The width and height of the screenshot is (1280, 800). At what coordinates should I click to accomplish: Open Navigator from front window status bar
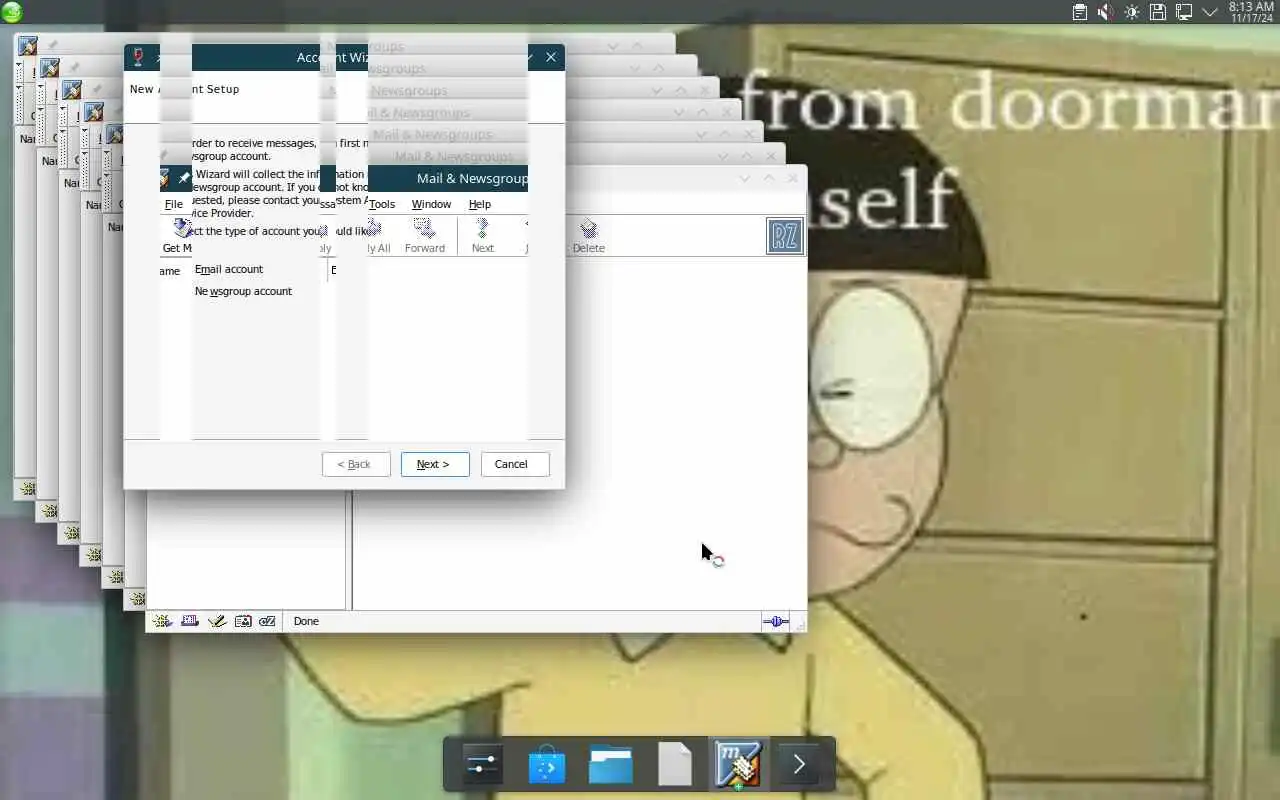[162, 621]
